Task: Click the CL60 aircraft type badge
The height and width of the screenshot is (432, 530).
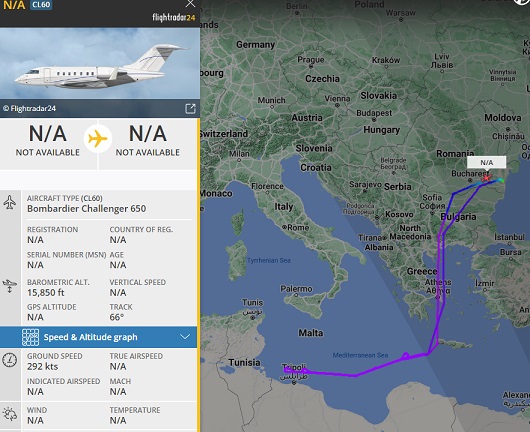Action: [x=41, y=5]
